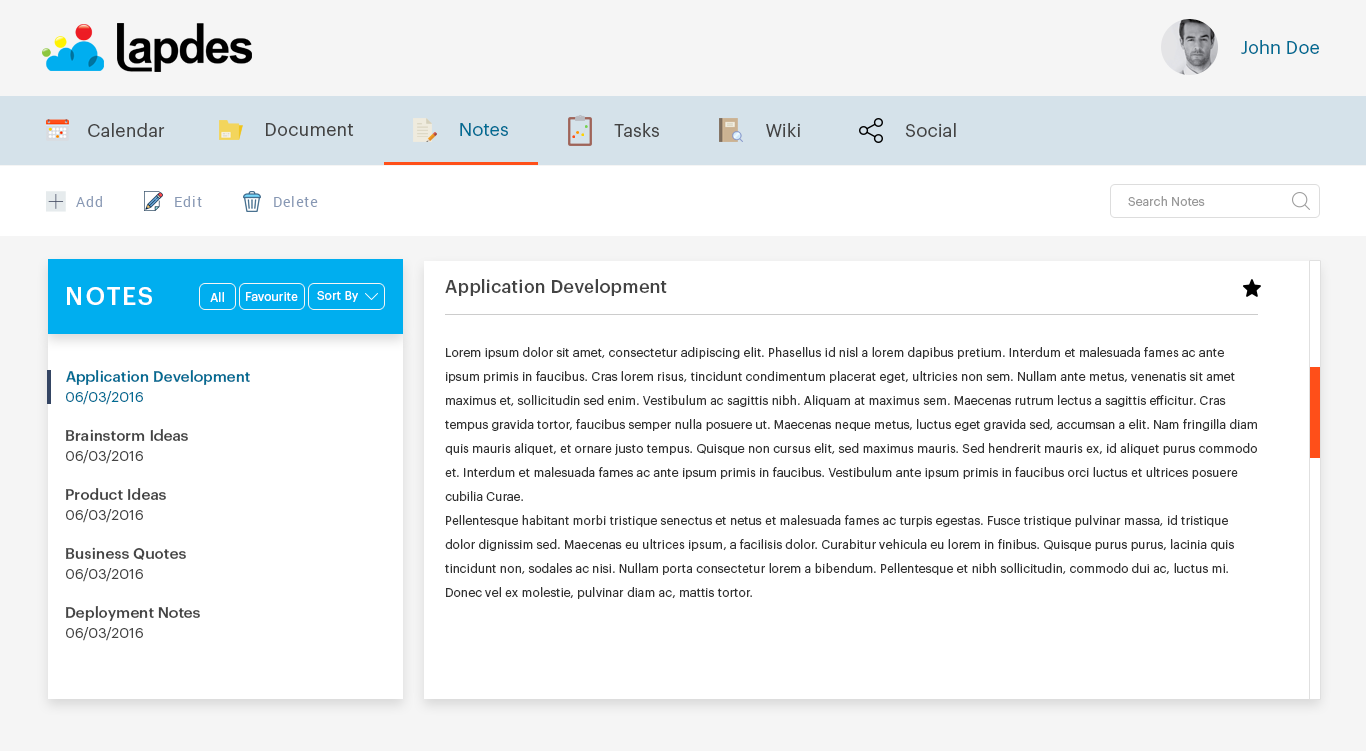Select the Brainstorm Ideas note
Viewport: 1366px width, 751px height.
tap(126, 435)
